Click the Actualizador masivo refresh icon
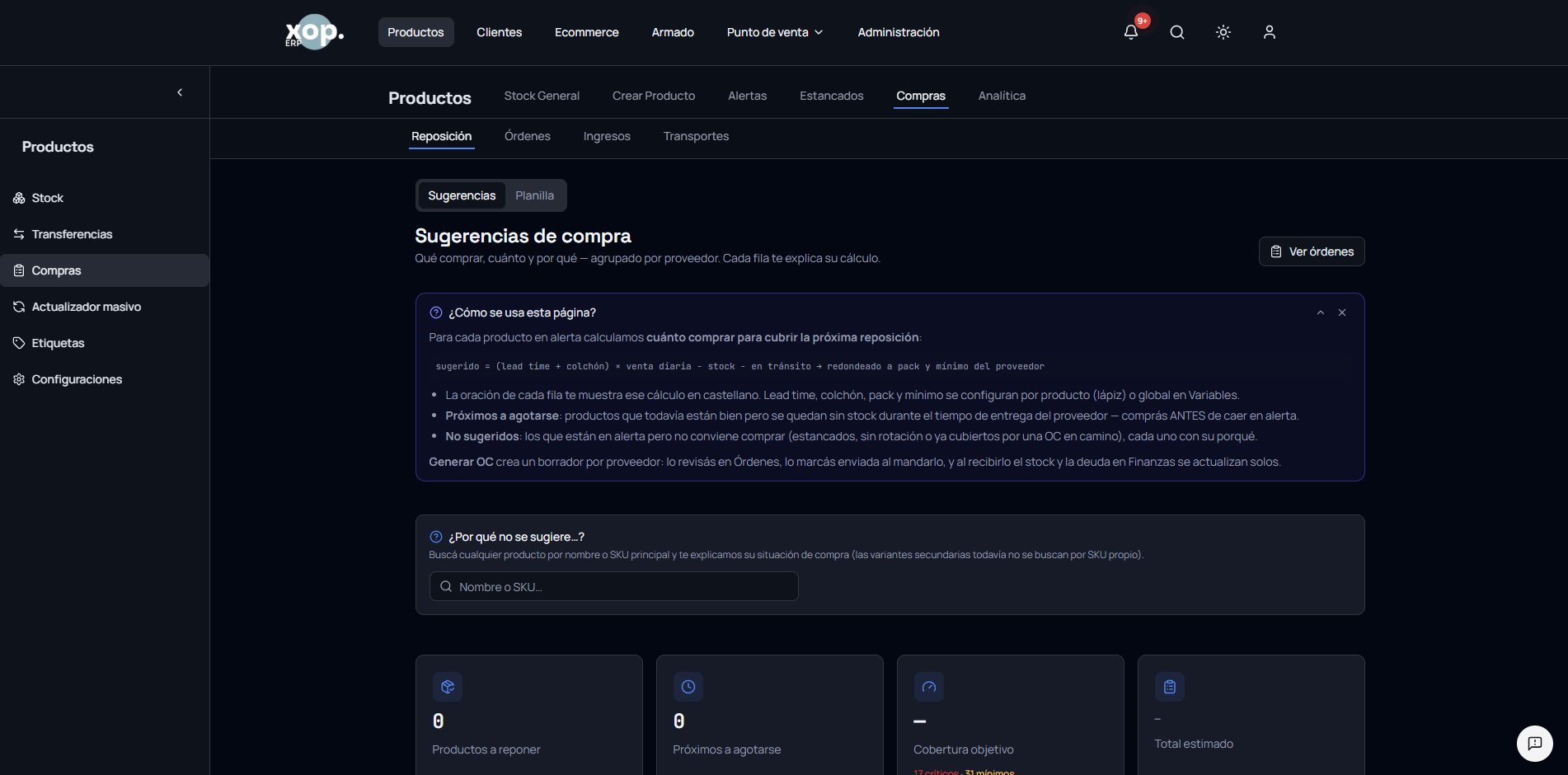This screenshot has width=1568, height=775. coord(19,307)
